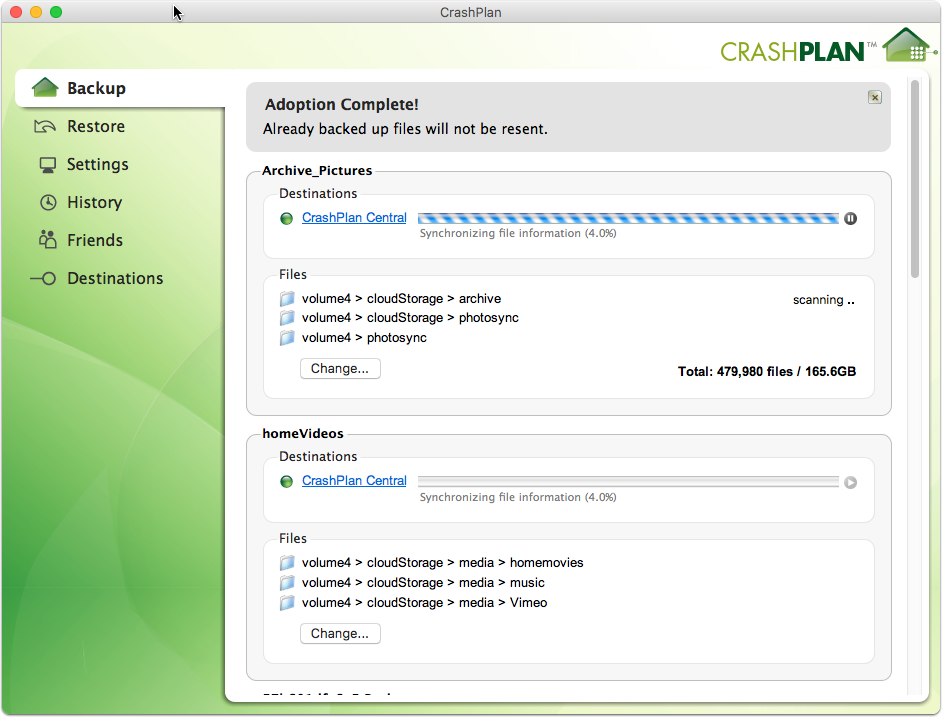942x717 pixels.
Task: Click the homeVideos sync progress bar
Action: click(x=628, y=481)
